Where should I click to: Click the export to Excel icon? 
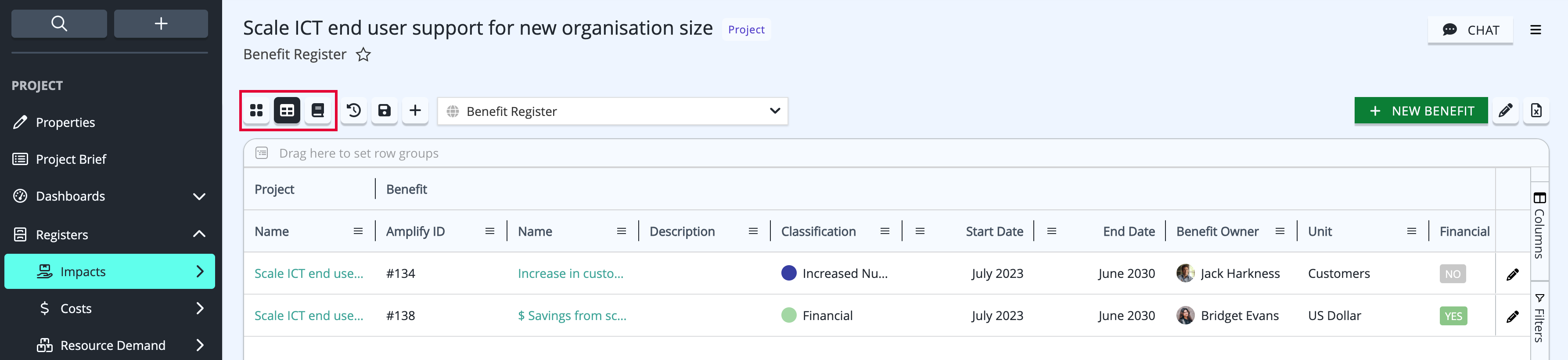coord(1536,111)
